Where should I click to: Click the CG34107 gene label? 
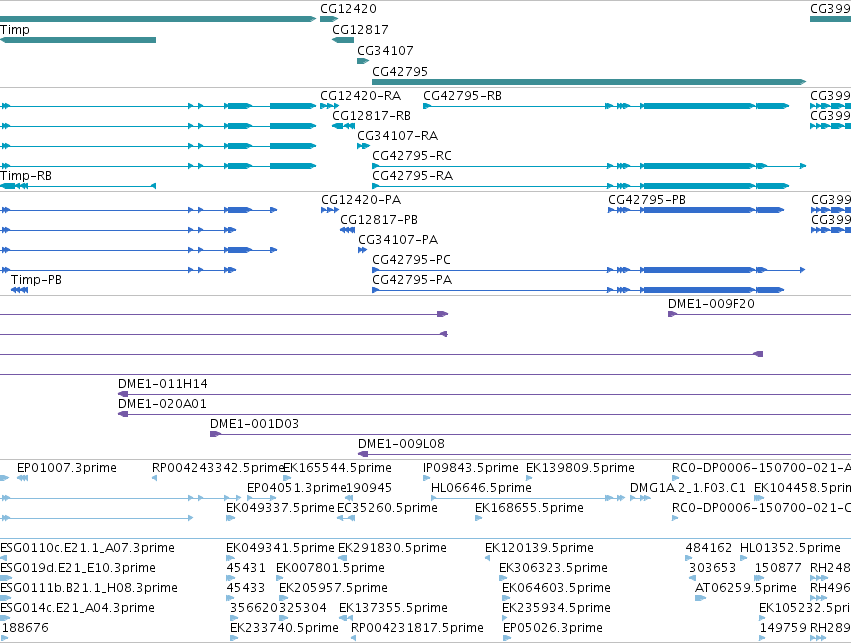click(x=385, y=51)
